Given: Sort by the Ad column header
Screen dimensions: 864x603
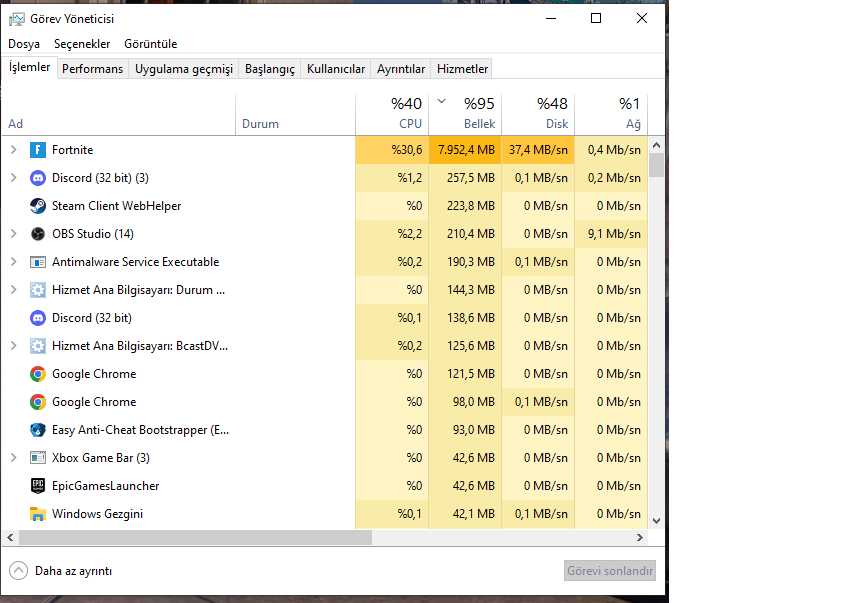Looking at the screenshot, I should click(x=118, y=115).
